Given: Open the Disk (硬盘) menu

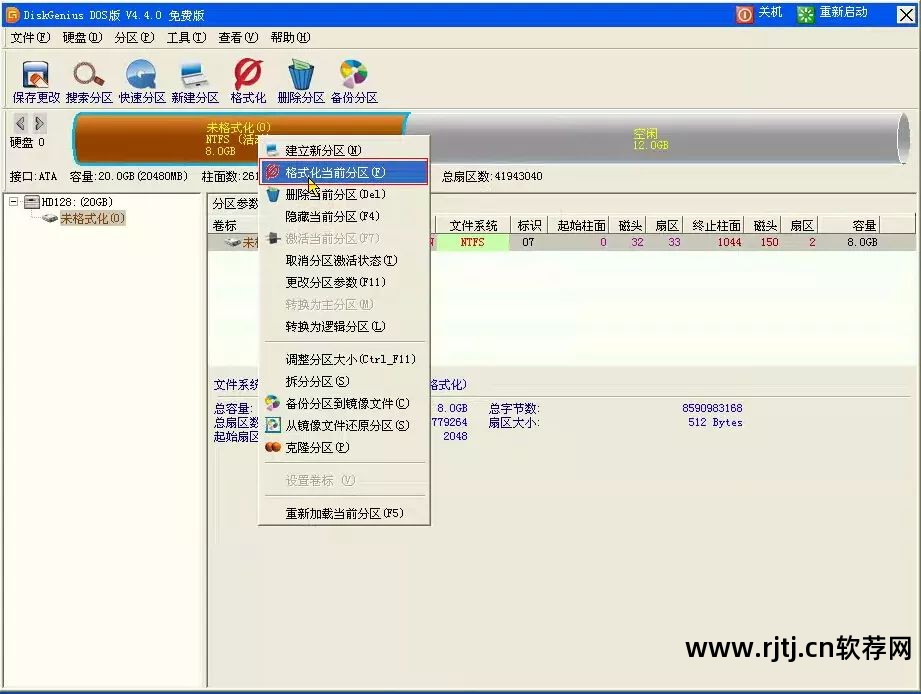Looking at the screenshot, I should click(x=82, y=38).
